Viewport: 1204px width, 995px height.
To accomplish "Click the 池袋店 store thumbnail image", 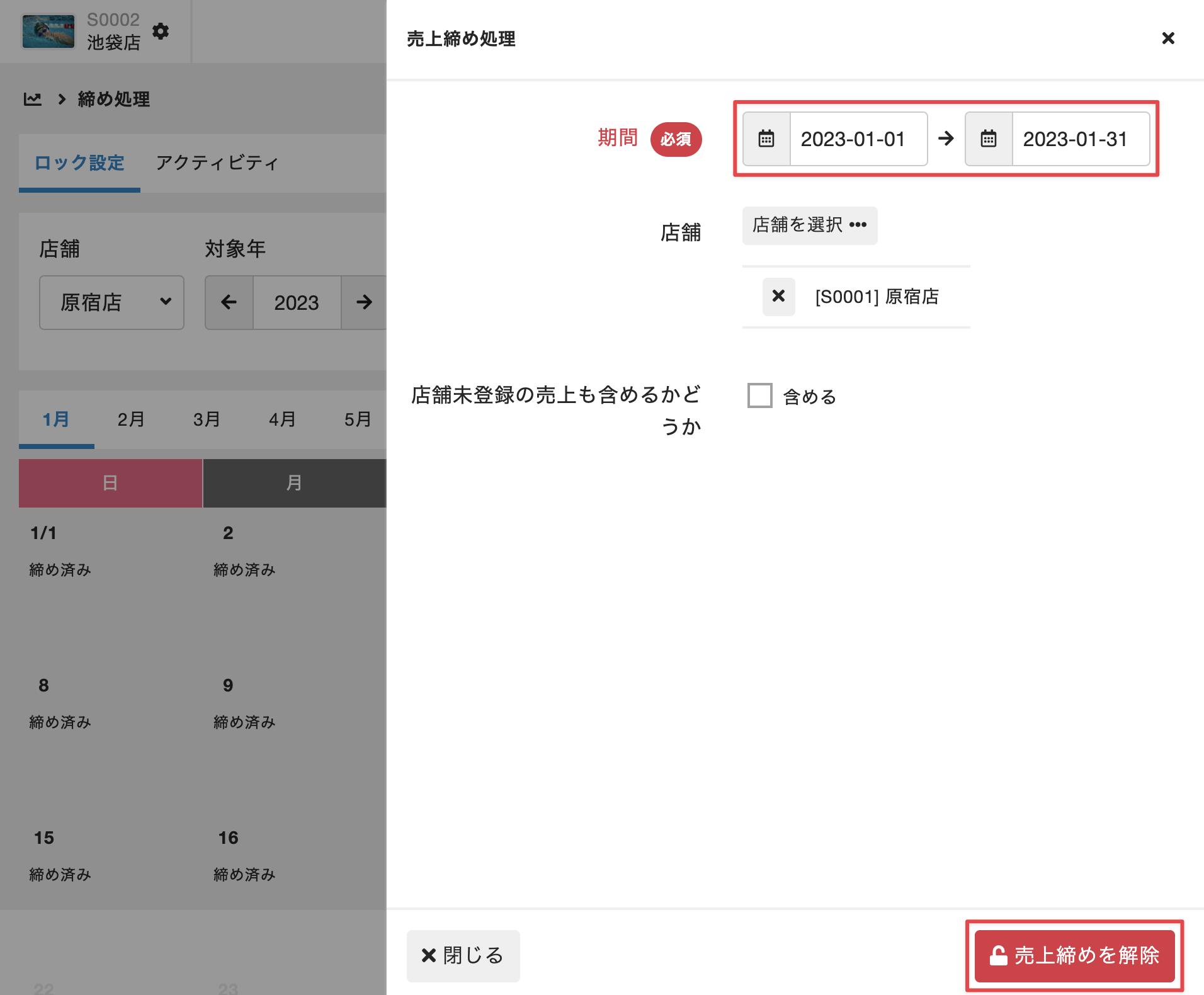I will tap(48, 31).
